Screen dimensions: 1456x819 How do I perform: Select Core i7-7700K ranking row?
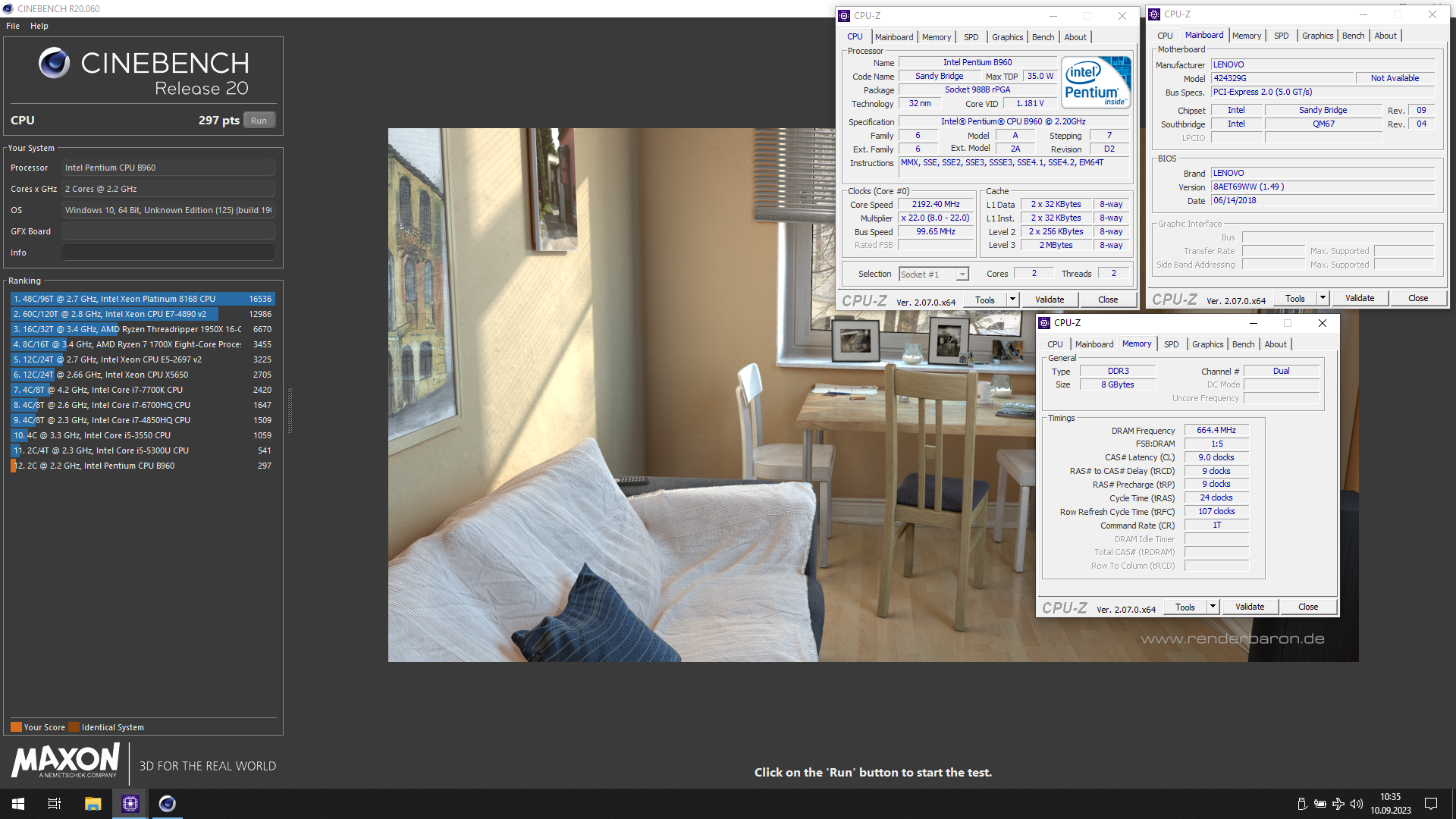(x=143, y=390)
